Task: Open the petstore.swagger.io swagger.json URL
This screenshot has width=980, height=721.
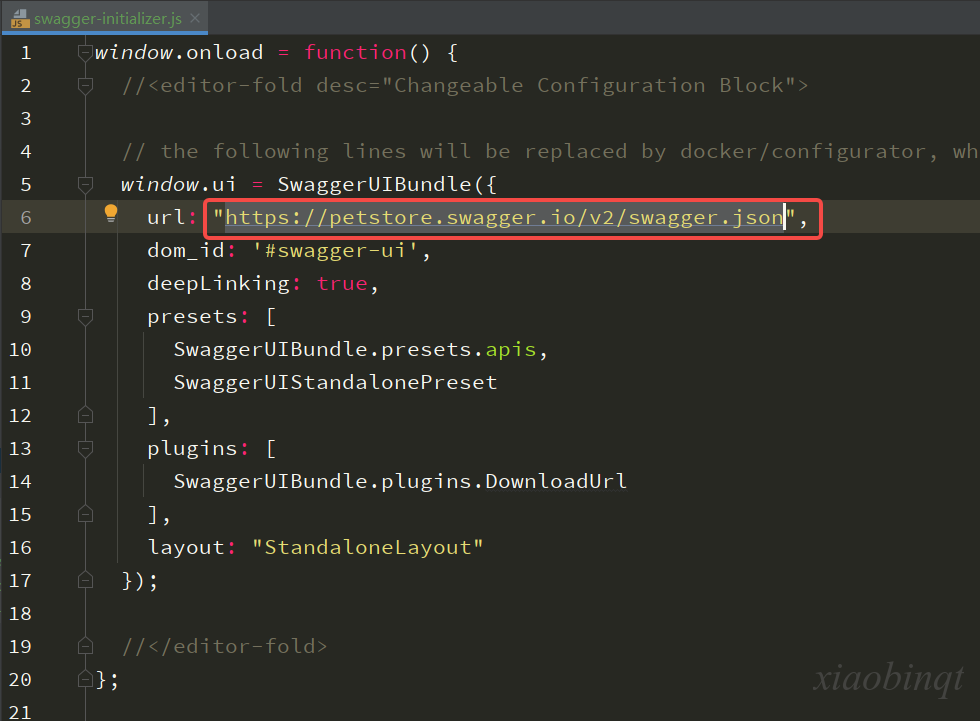Action: (x=504, y=217)
